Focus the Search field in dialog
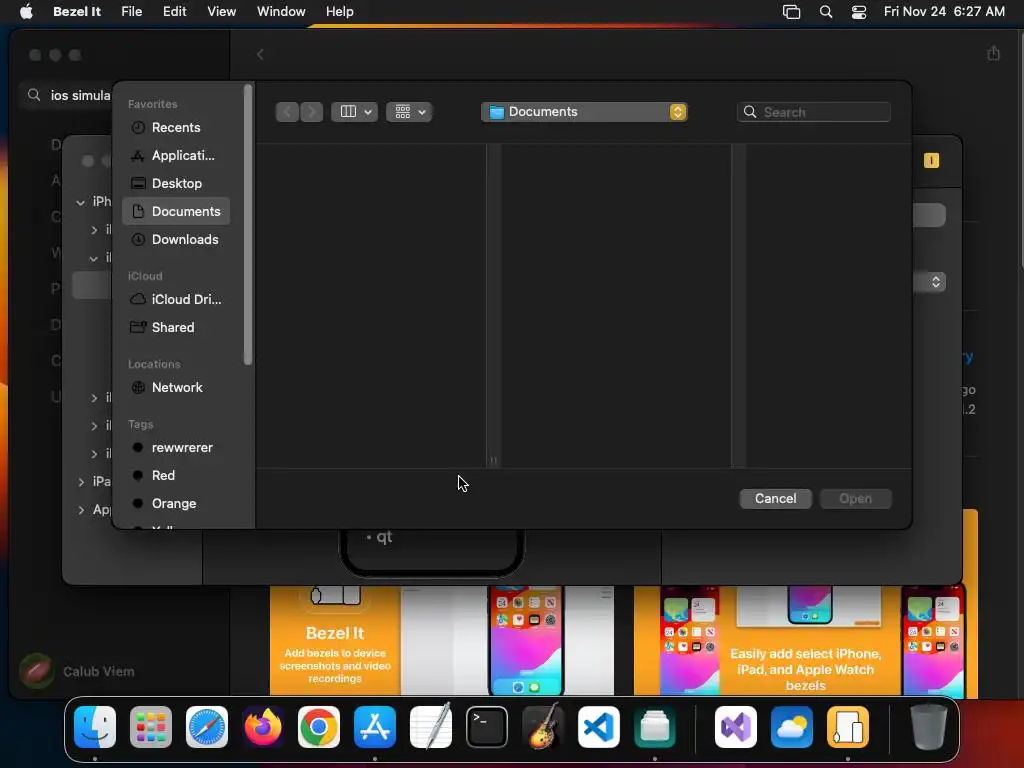 [814, 112]
